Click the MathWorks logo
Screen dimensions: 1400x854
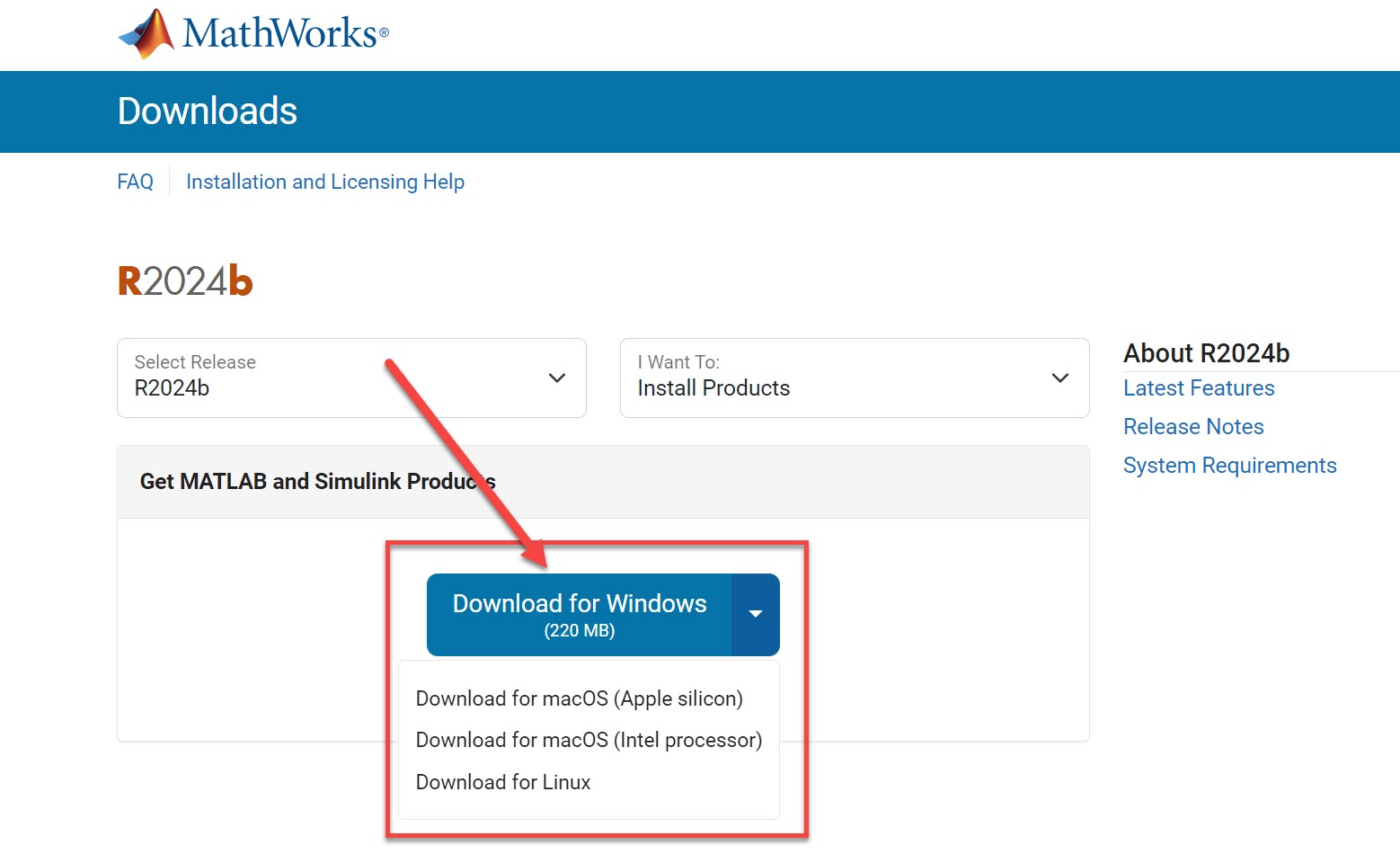click(x=253, y=34)
